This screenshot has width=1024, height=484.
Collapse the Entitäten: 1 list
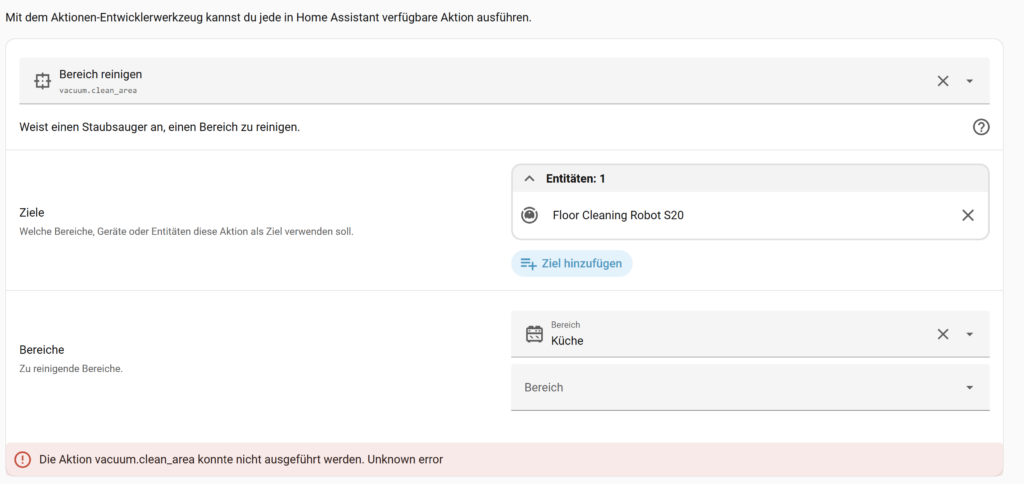coord(530,178)
